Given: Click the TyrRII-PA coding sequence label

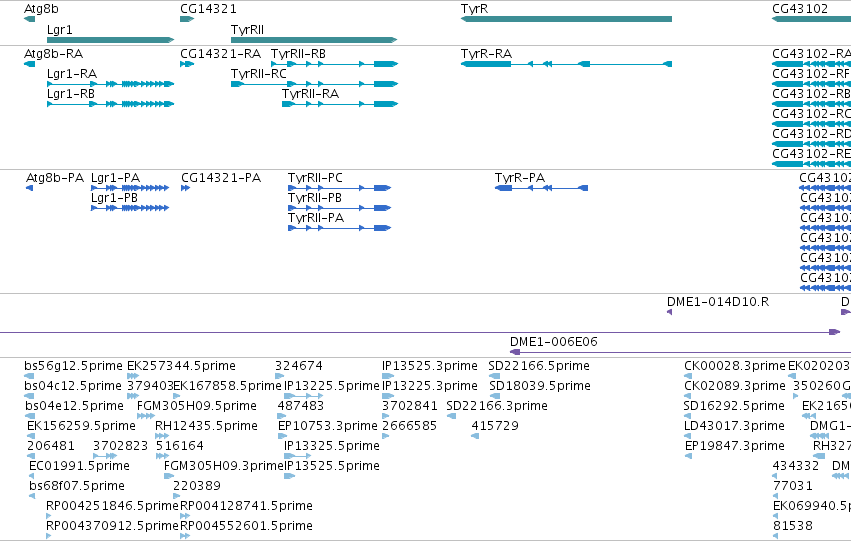Looking at the screenshot, I should [x=316, y=218].
